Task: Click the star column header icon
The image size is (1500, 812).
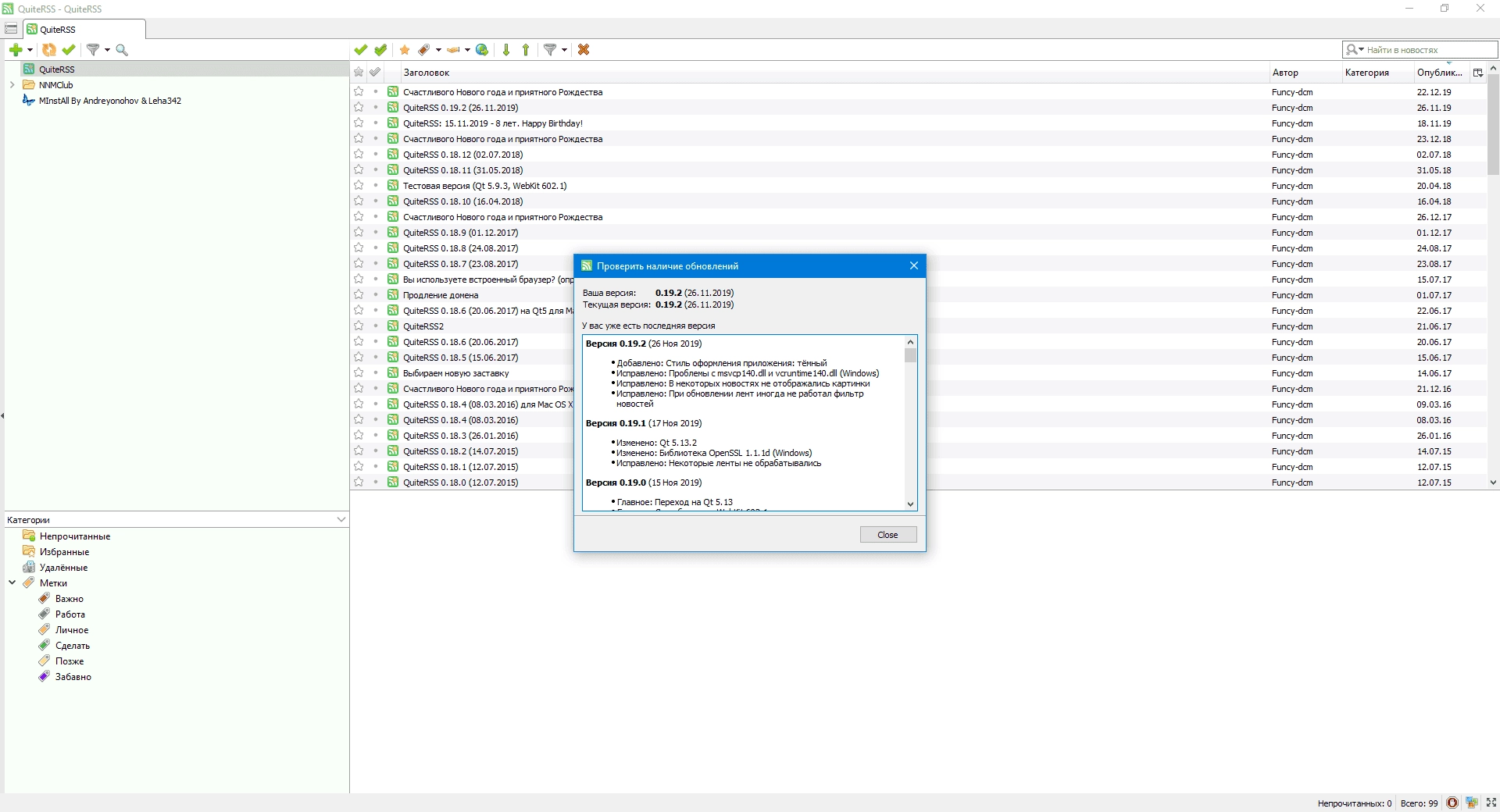Action: click(359, 72)
